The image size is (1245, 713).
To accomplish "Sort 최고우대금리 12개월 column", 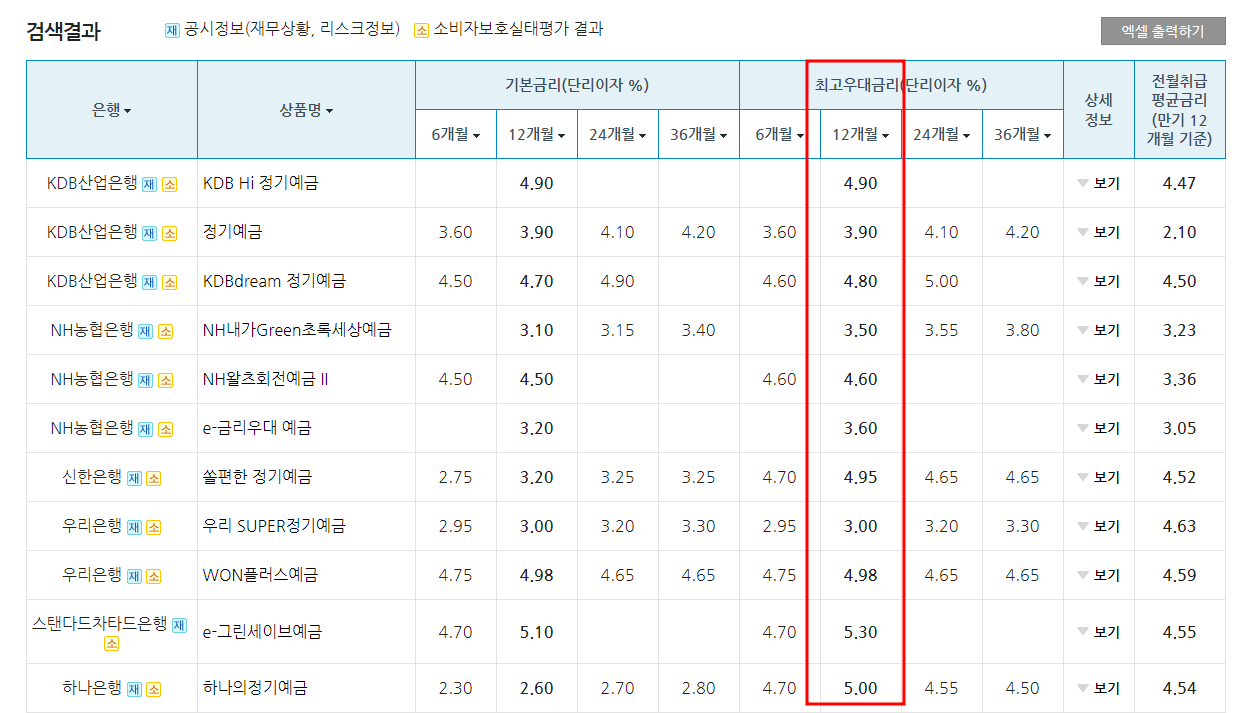I will 861,134.
